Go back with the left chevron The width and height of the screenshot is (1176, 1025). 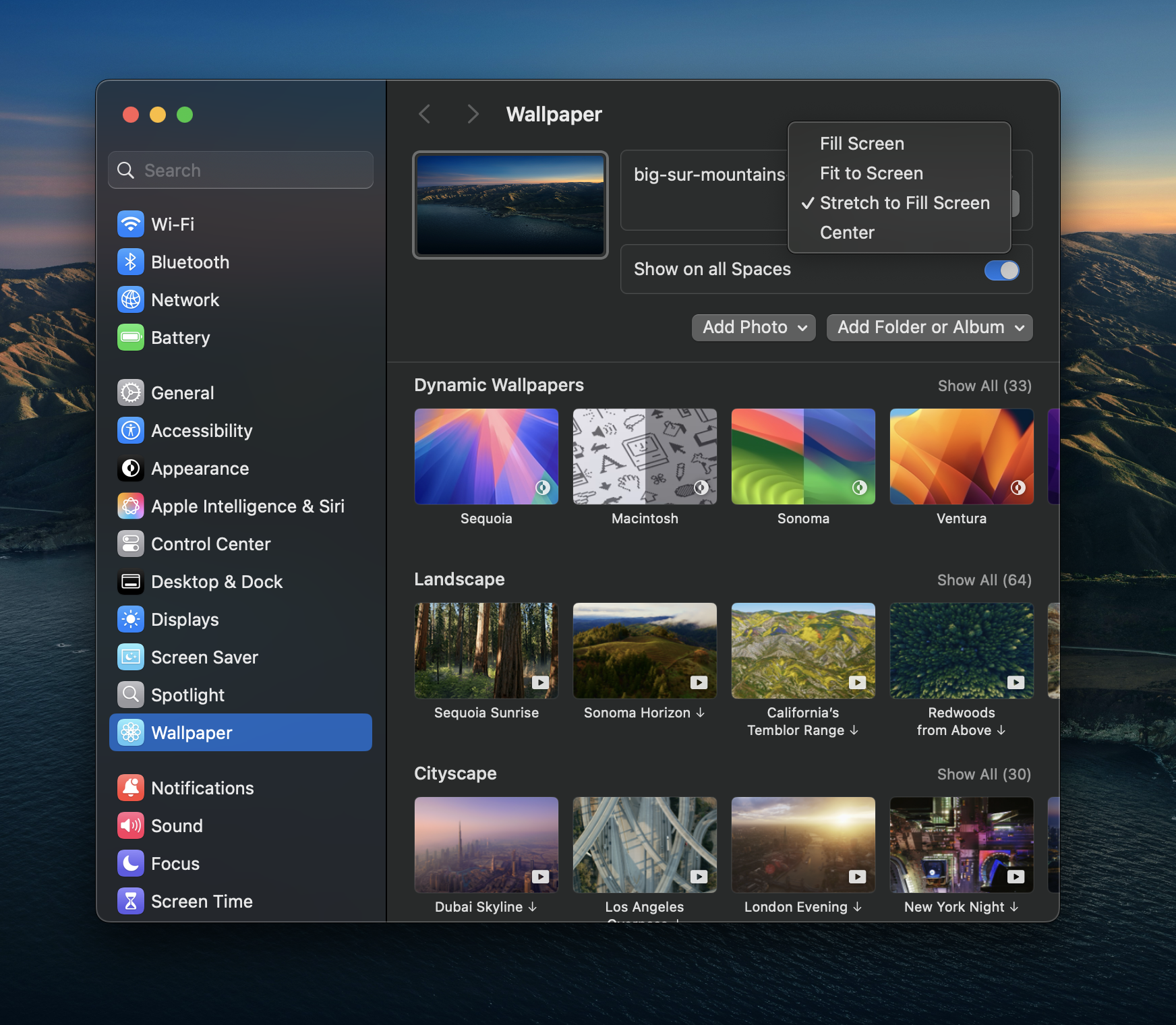(x=424, y=114)
